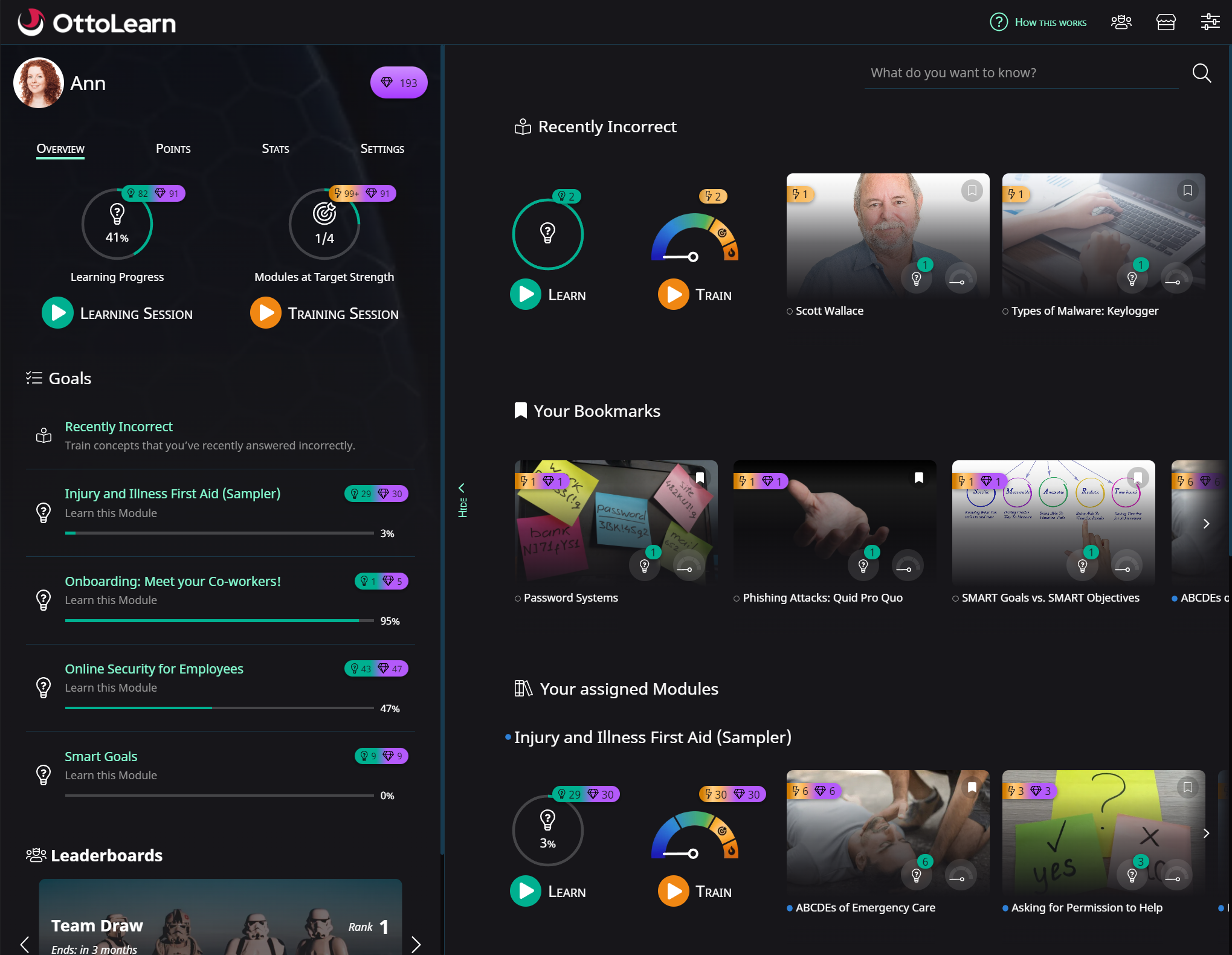Click strength gauge icon on Keylogger card
The width and height of the screenshot is (1232, 955).
point(1176,279)
